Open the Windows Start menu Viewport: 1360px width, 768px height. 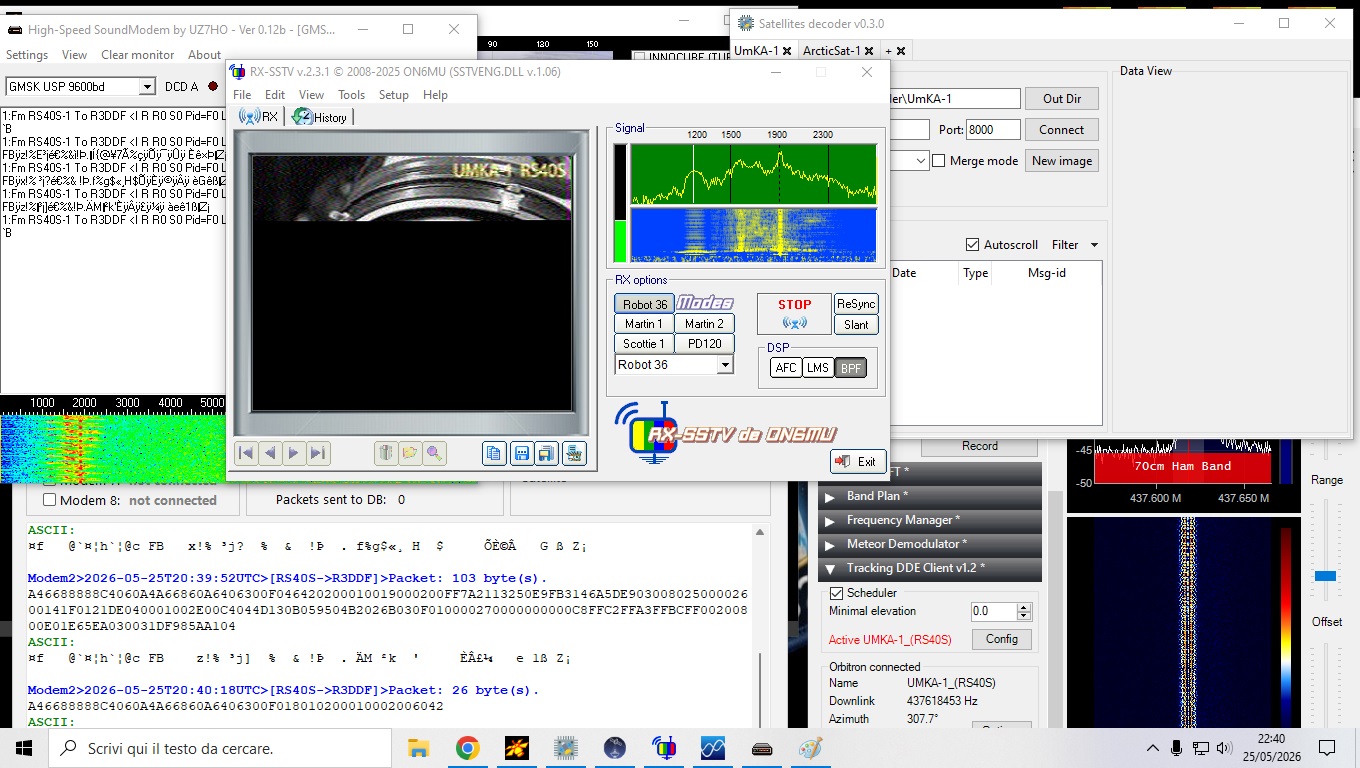[x=24, y=748]
